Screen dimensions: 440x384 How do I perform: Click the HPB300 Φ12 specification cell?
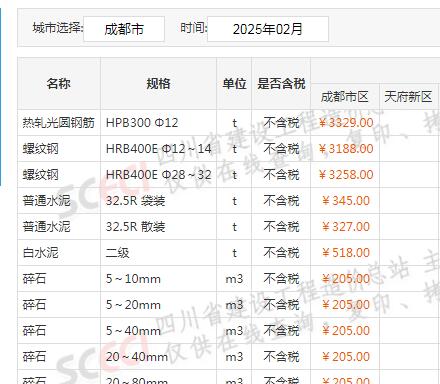158,123
